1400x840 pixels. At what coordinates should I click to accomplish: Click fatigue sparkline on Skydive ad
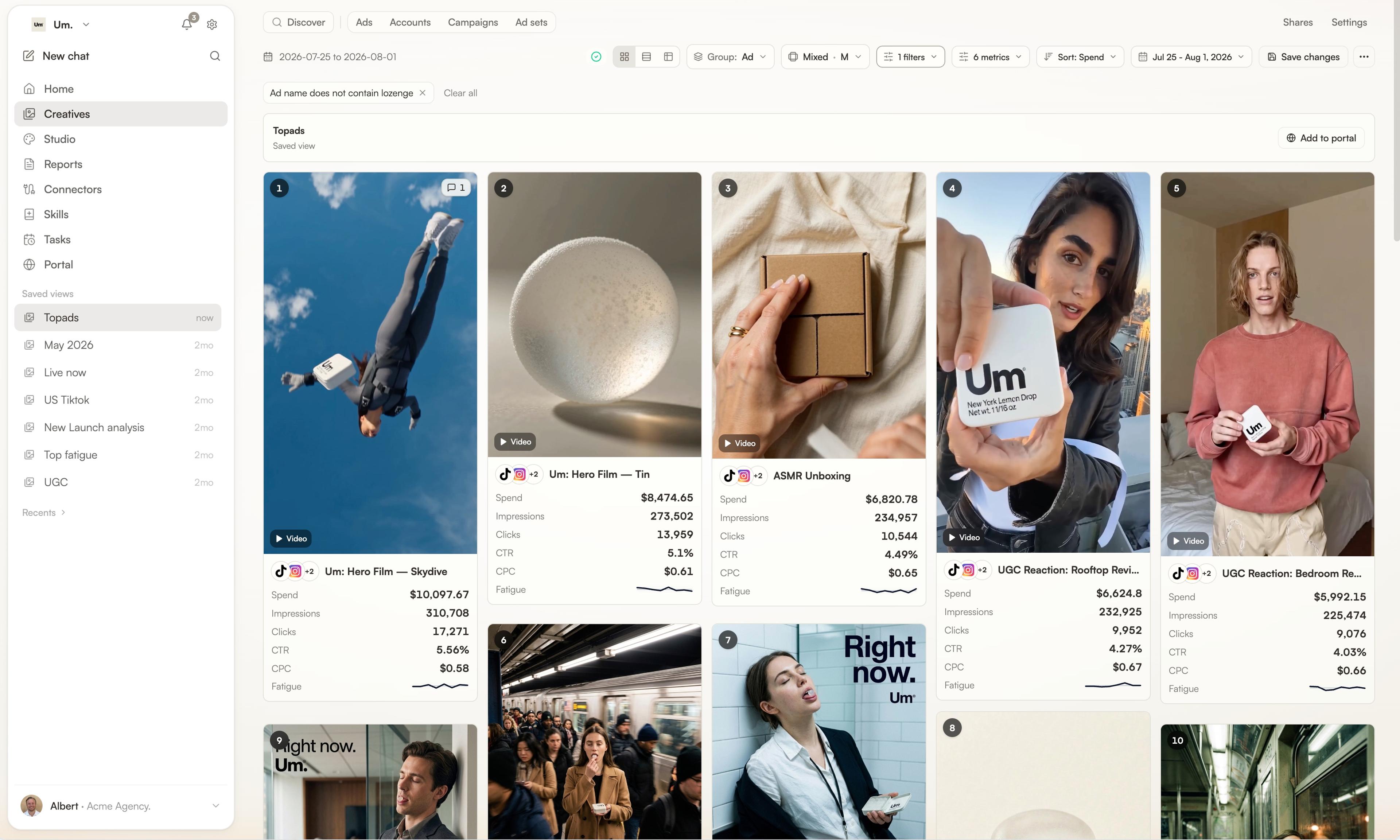pyautogui.click(x=440, y=686)
